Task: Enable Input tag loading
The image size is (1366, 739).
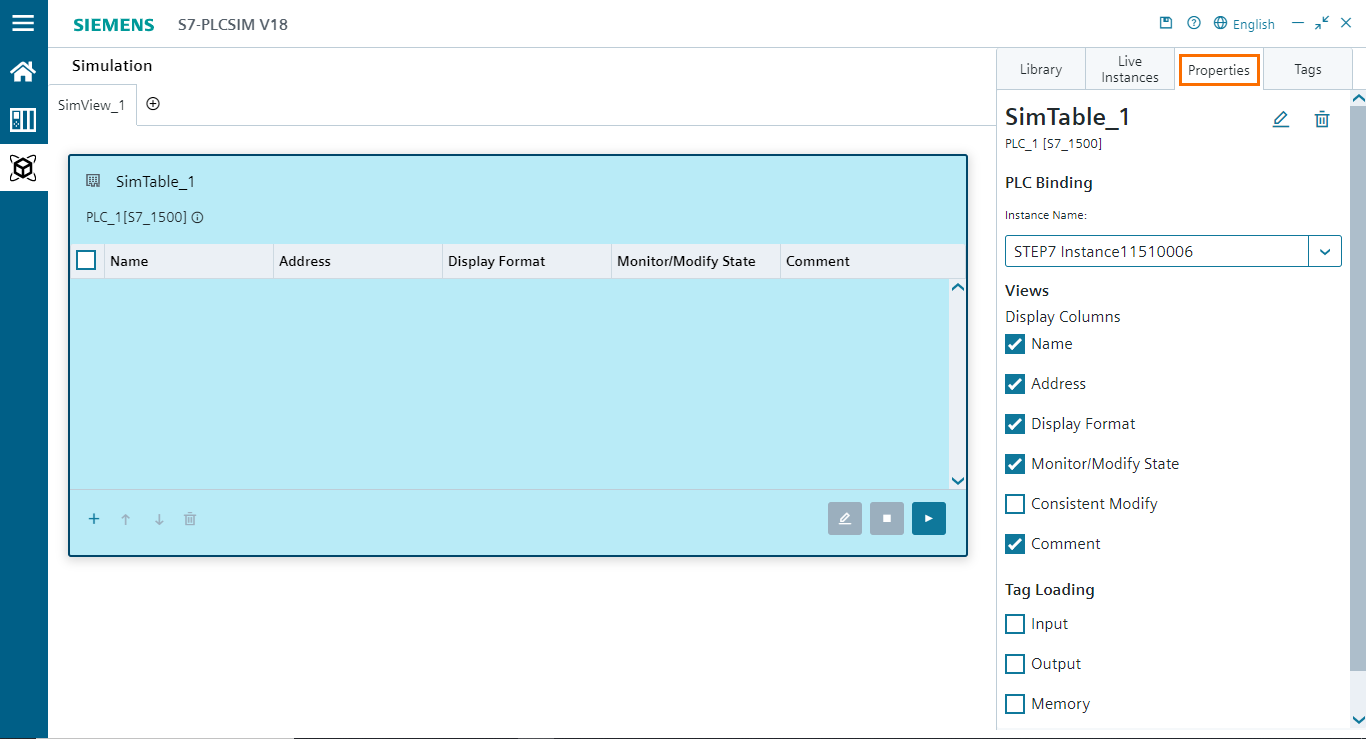Action: coord(1015,624)
